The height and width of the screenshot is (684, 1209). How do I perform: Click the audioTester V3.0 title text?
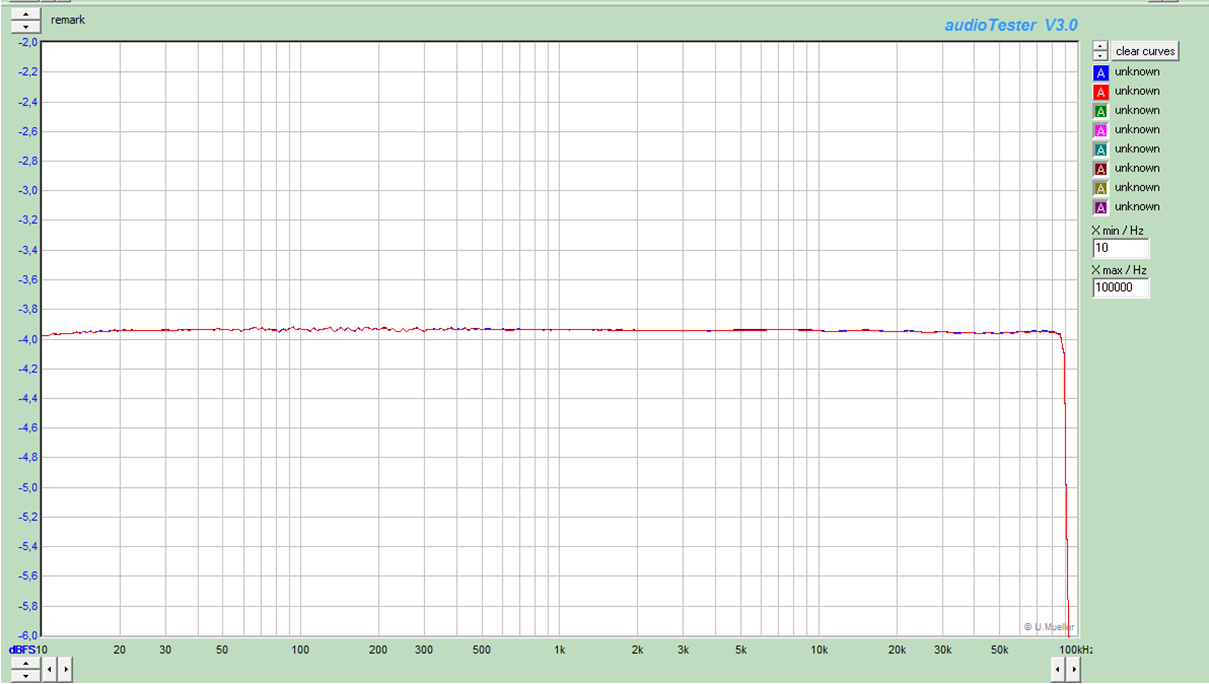point(1011,25)
